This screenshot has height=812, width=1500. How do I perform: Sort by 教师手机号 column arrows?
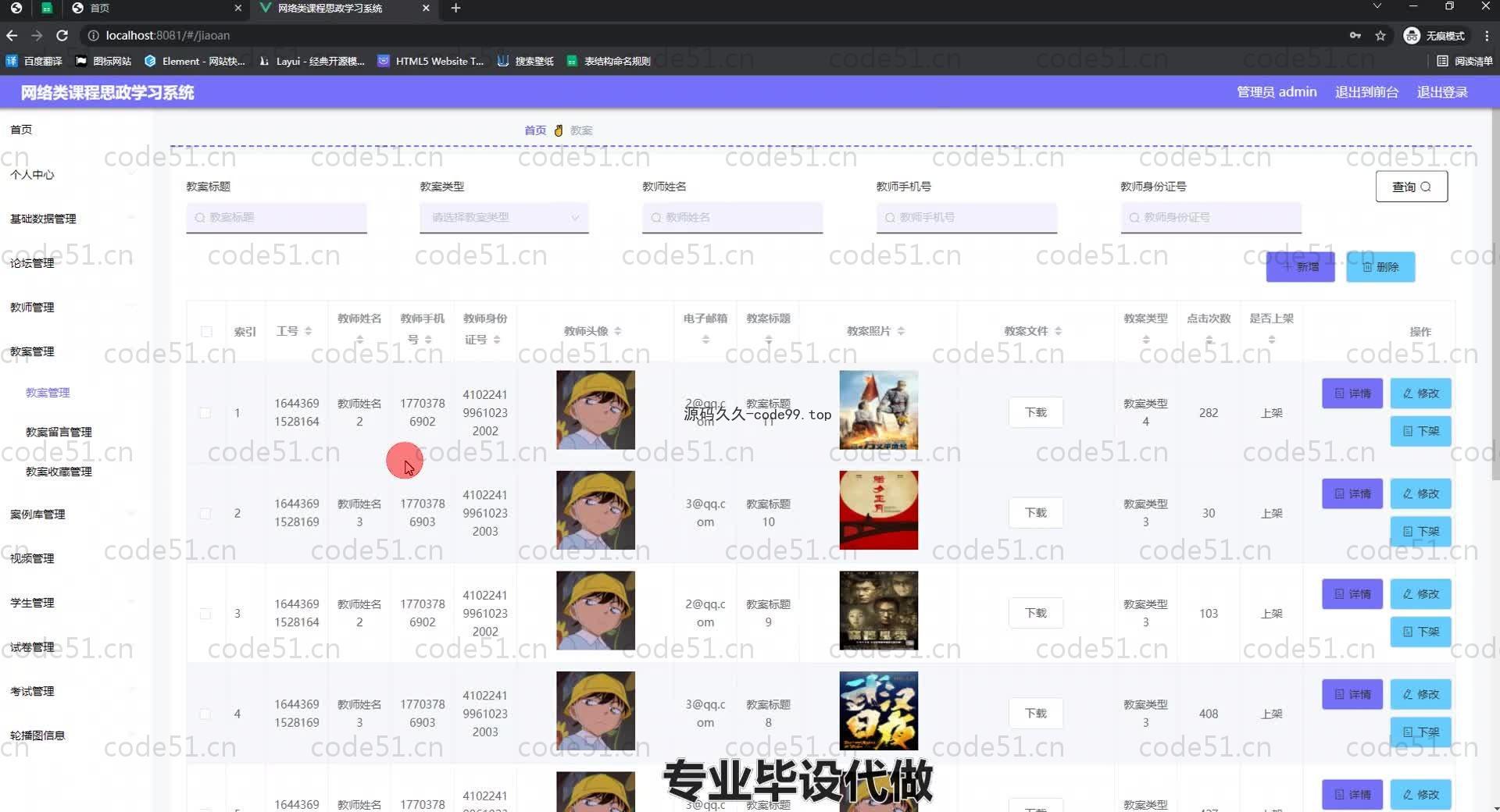(428, 340)
